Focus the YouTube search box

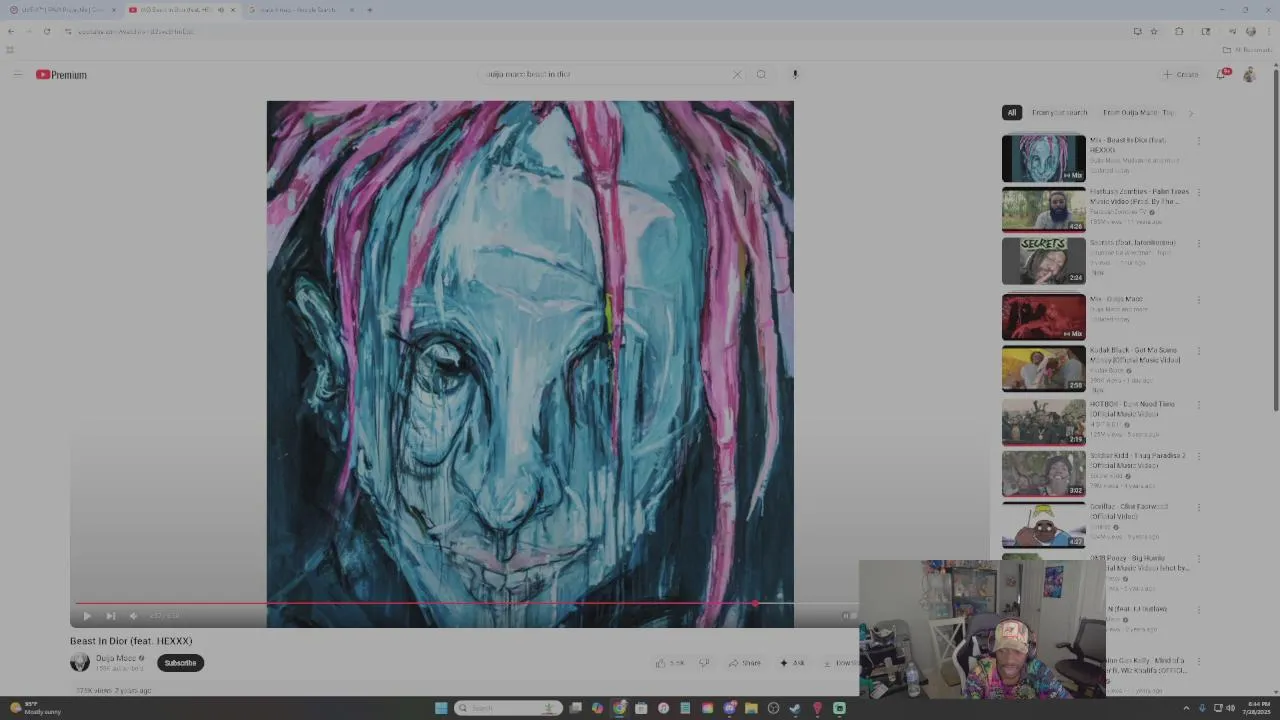[x=605, y=74]
